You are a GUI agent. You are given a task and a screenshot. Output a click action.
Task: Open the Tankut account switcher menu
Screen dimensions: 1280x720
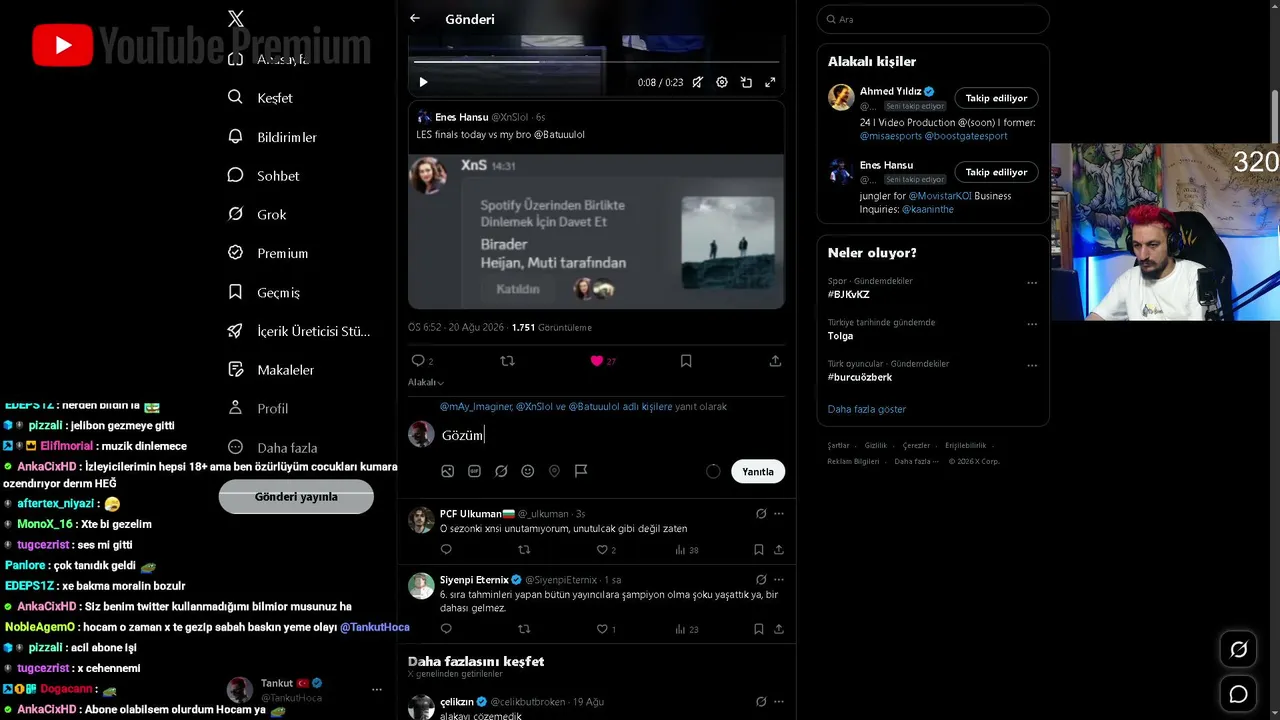304,690
